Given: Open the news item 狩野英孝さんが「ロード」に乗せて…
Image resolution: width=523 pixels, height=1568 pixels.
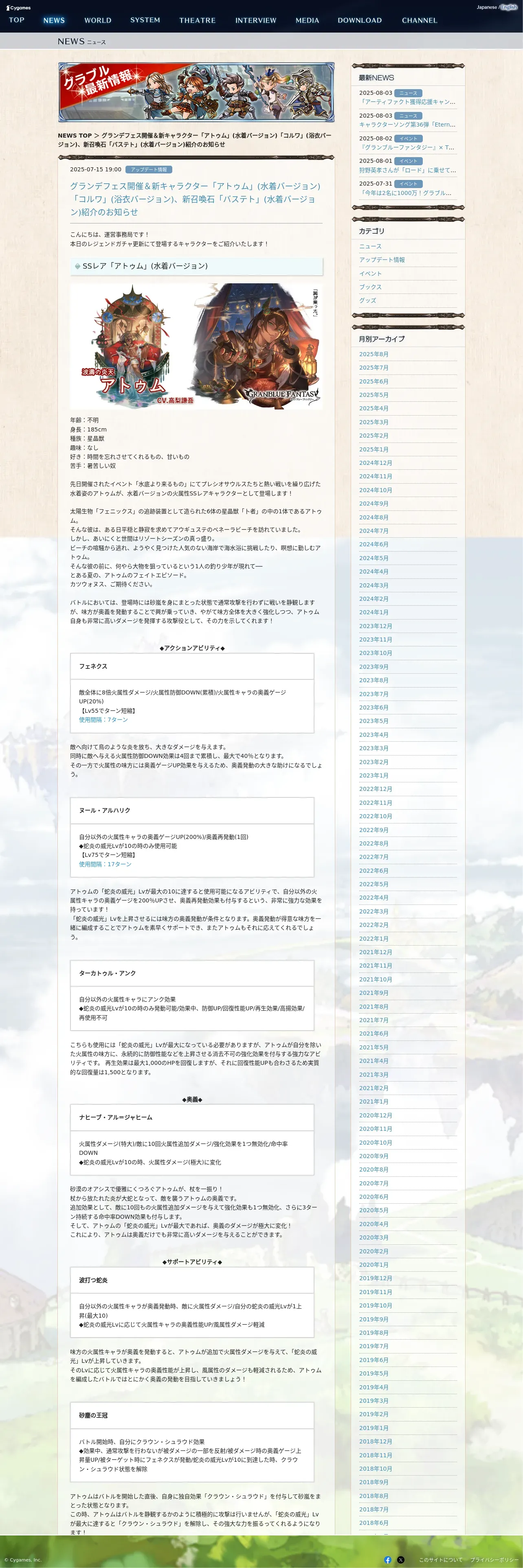Looking at the screenshot, I should pos(407,171).
